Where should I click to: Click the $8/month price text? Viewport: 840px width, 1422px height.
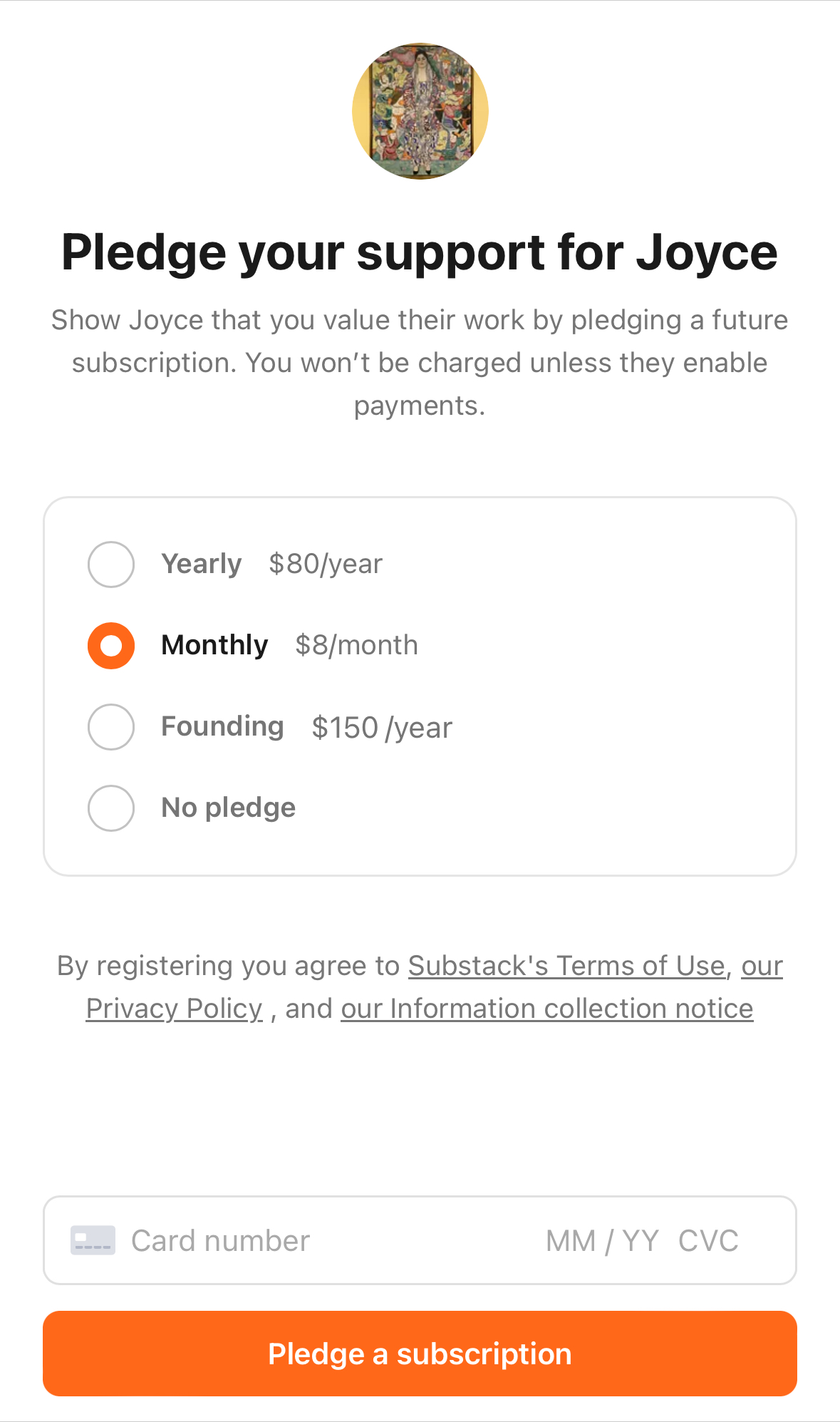357,645
